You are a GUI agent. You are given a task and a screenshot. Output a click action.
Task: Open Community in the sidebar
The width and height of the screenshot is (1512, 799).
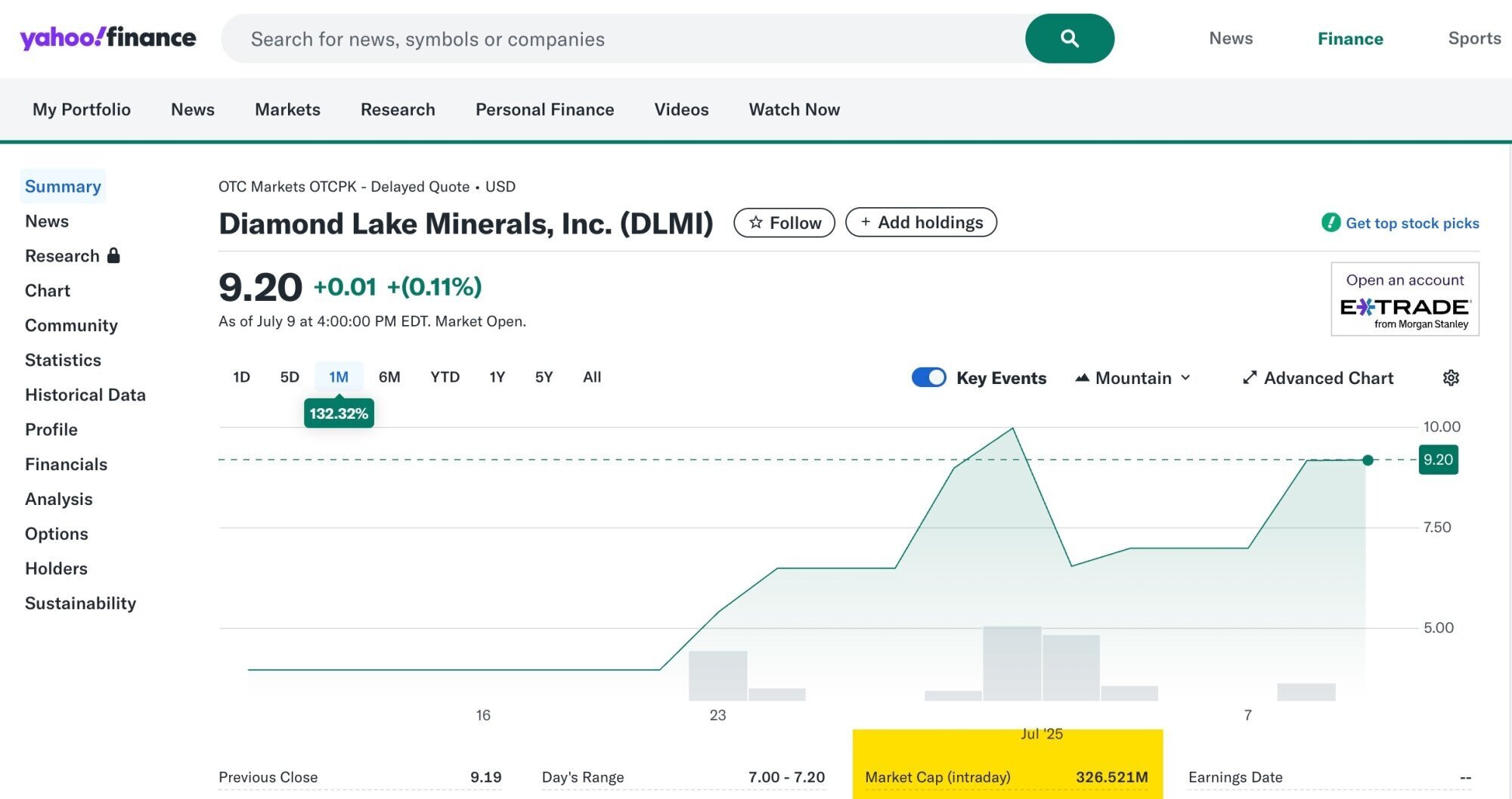(71, 325)
